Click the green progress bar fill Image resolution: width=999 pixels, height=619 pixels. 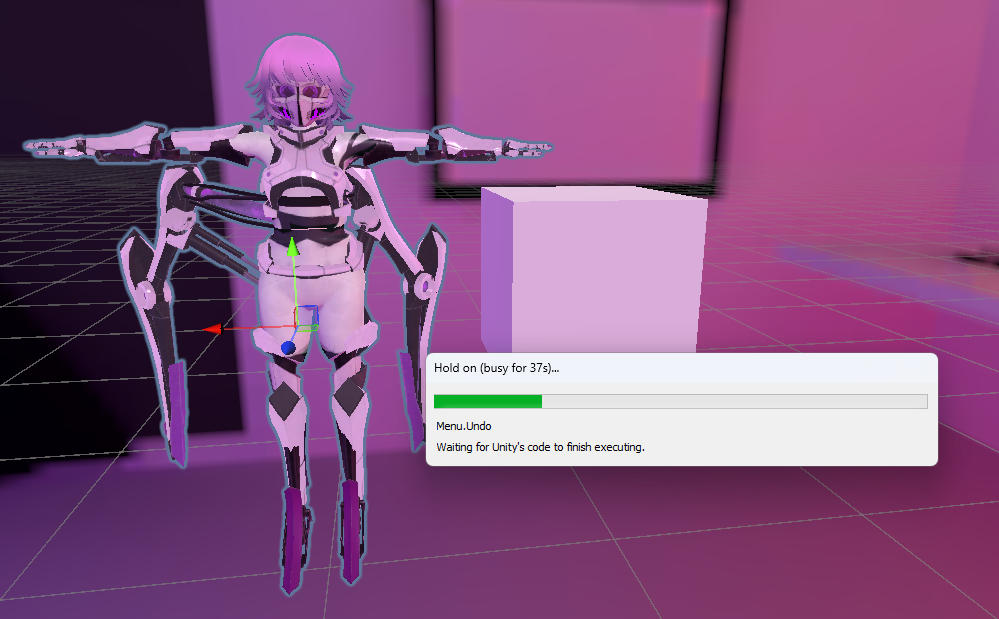click(487, 401)
